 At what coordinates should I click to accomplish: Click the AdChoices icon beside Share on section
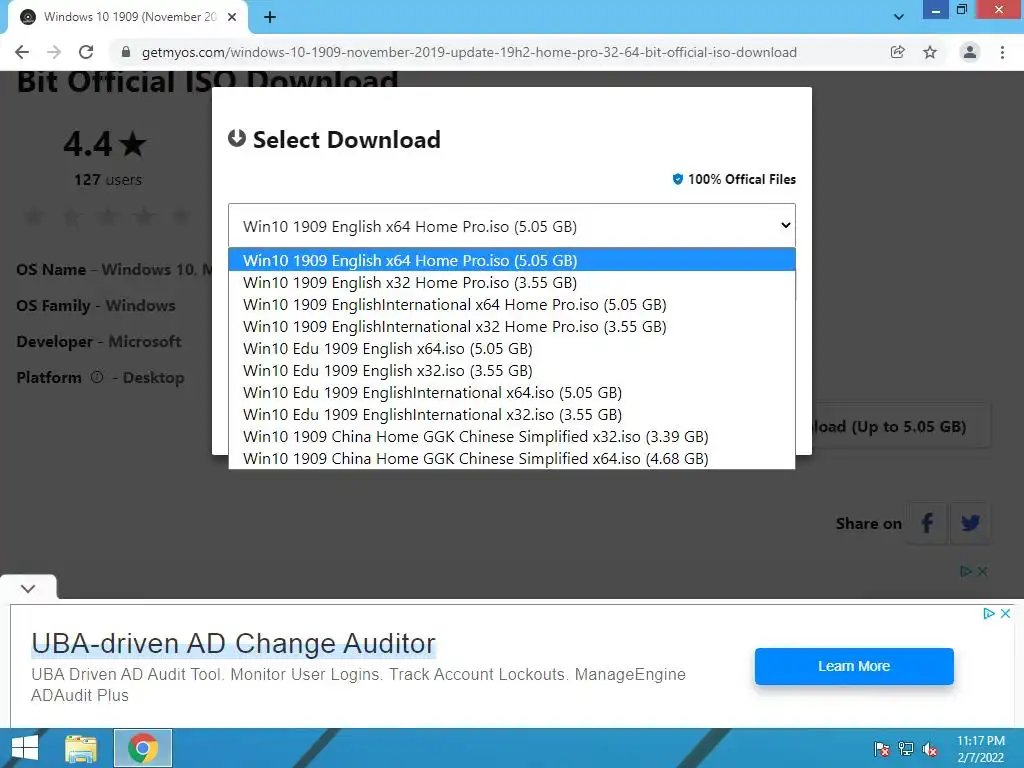966,571
